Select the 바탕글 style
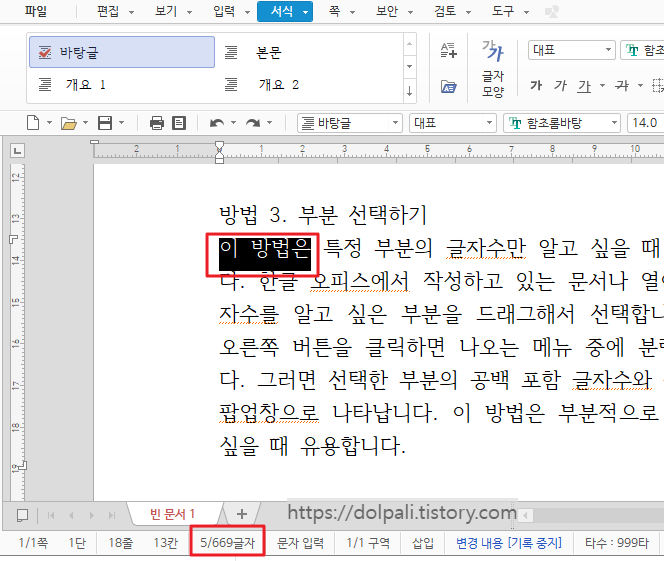 point(122,52)
